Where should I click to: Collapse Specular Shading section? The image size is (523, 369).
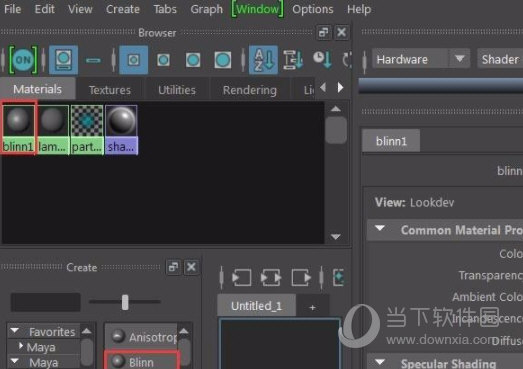click(379, 362)
